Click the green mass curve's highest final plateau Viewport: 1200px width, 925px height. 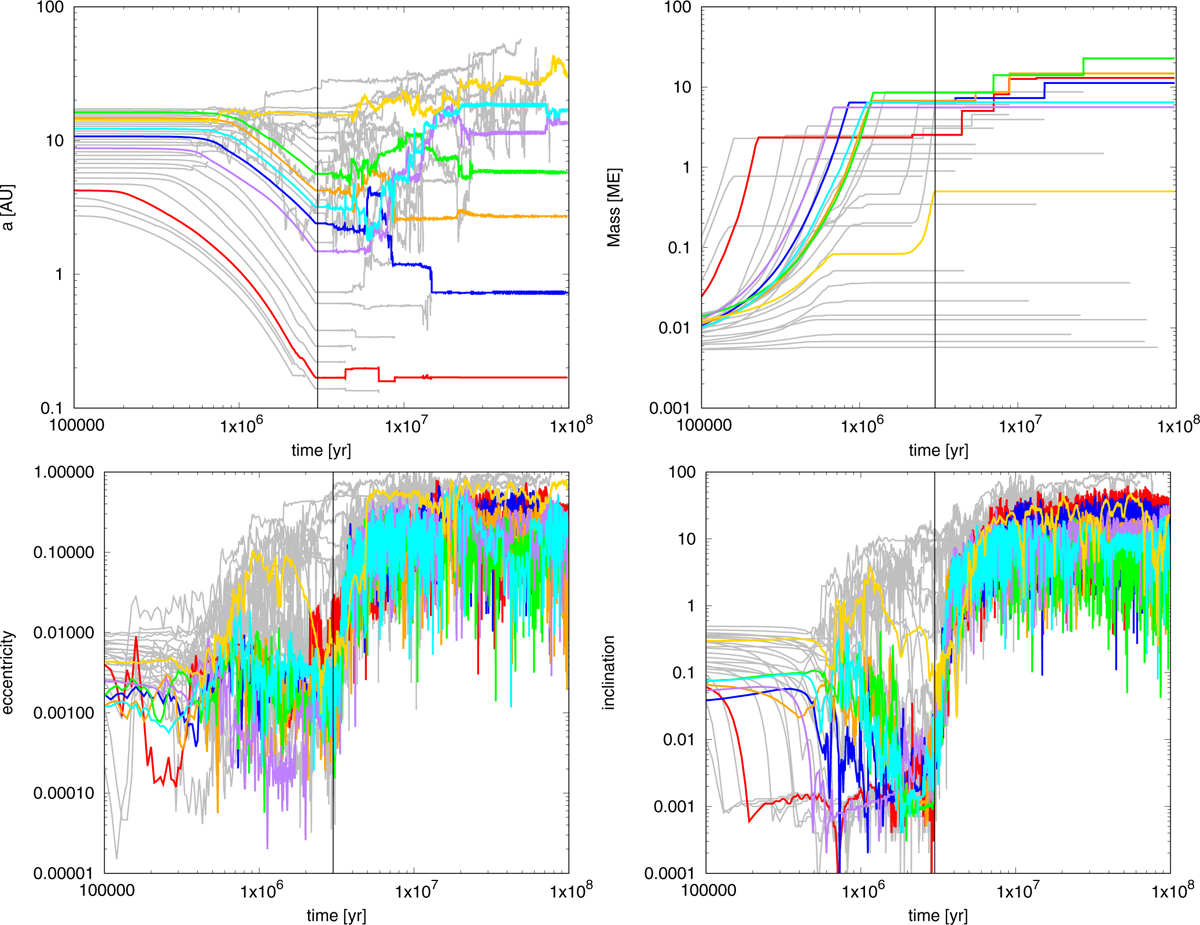(x=1130, y=59)
